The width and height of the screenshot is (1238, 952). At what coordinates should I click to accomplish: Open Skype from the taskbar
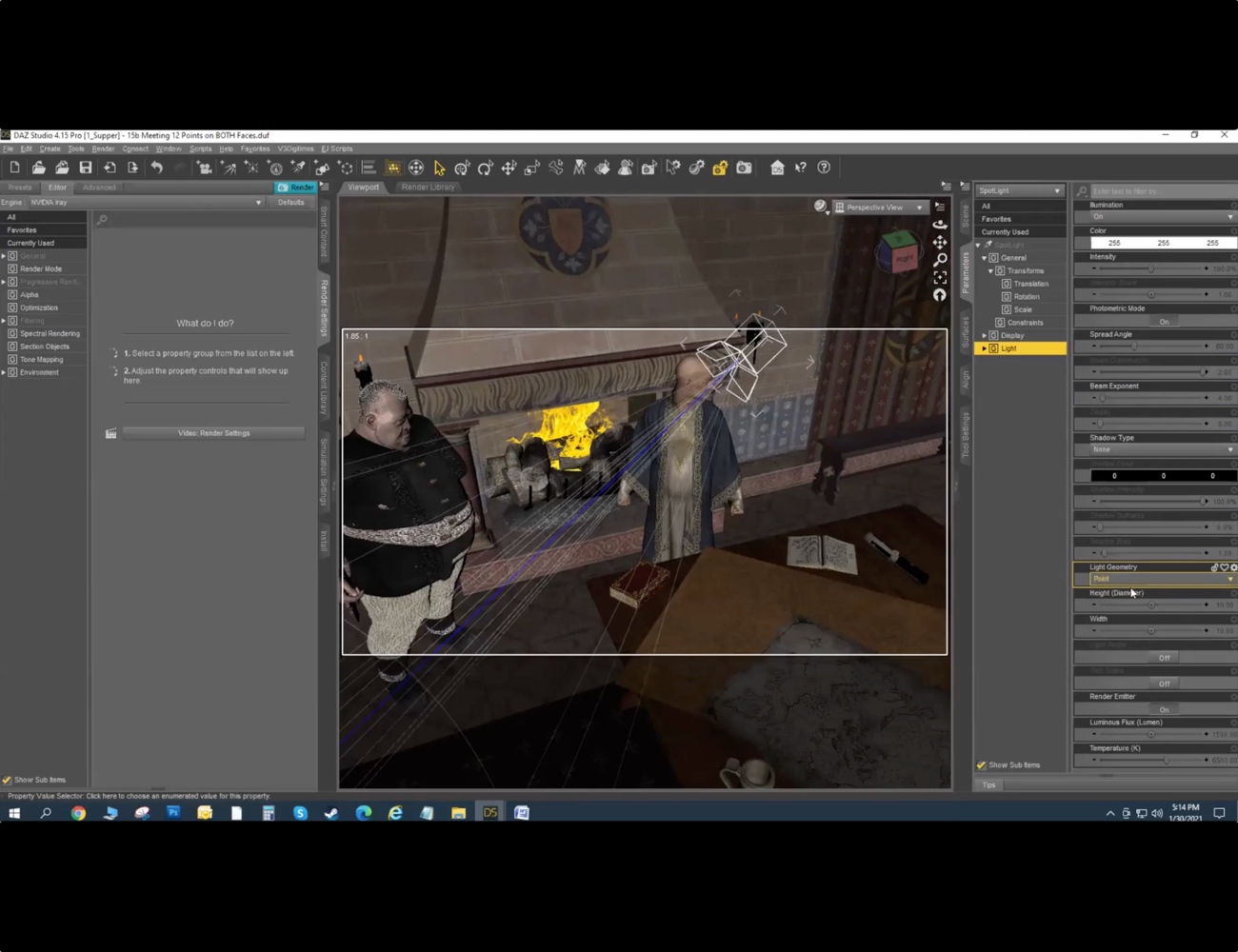point(300,813)
